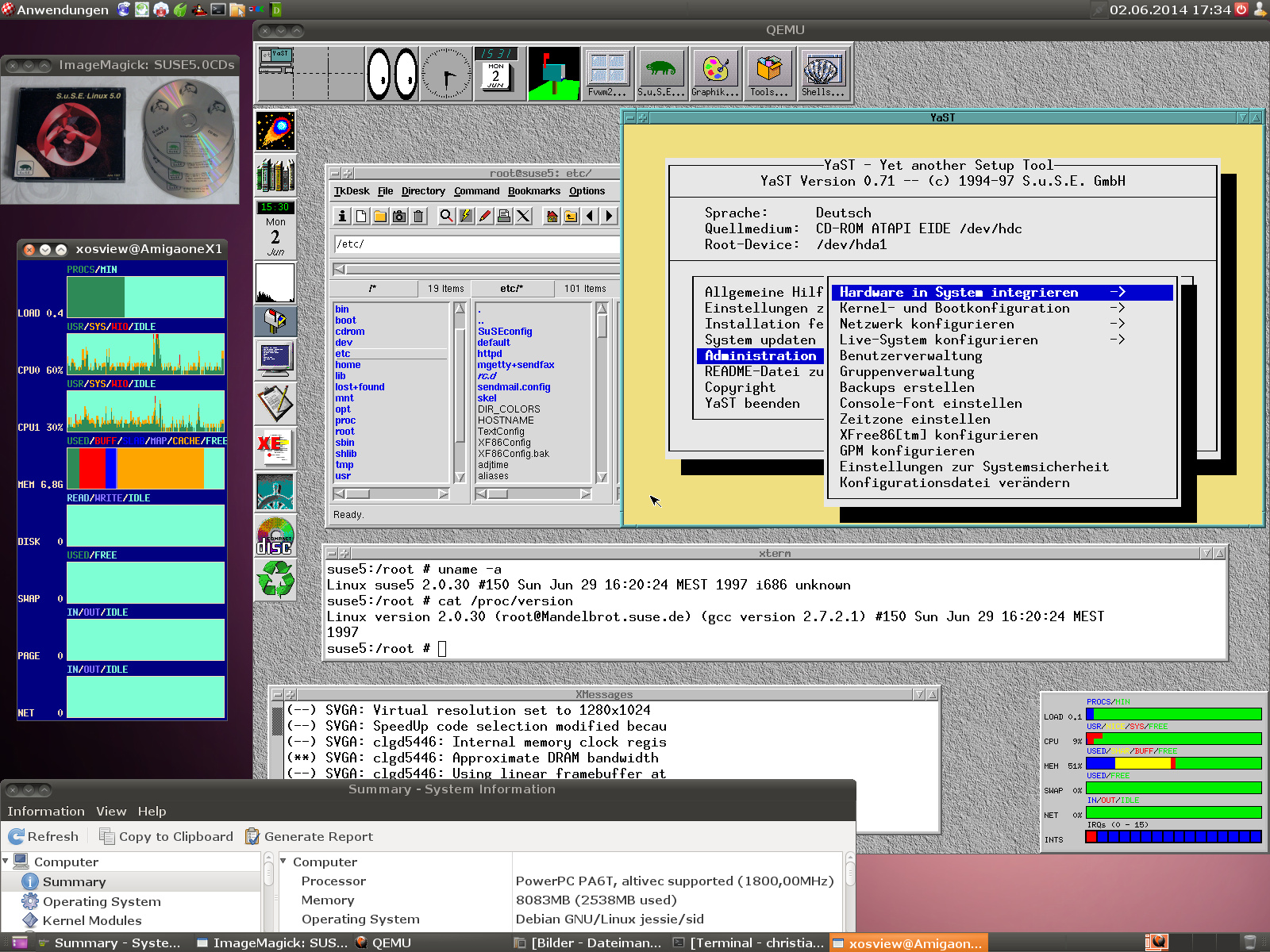The height and width of the screenshot is (952, 1270).
Task: Click the /etc/ path field in TkDesk
Action: pyautogui.click(x=476, y=244)
